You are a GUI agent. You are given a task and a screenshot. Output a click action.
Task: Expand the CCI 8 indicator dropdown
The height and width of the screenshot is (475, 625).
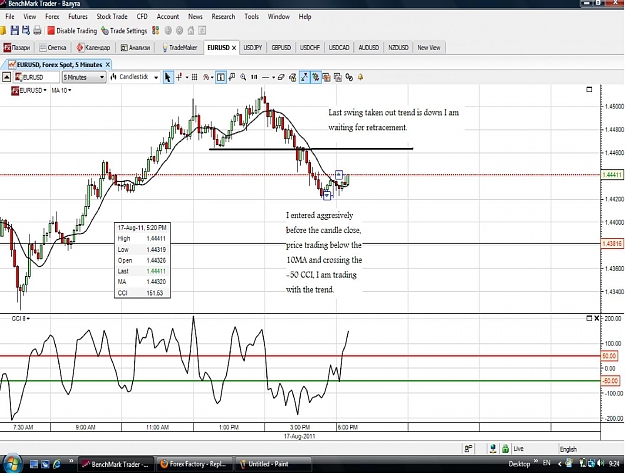click(28, 318)
